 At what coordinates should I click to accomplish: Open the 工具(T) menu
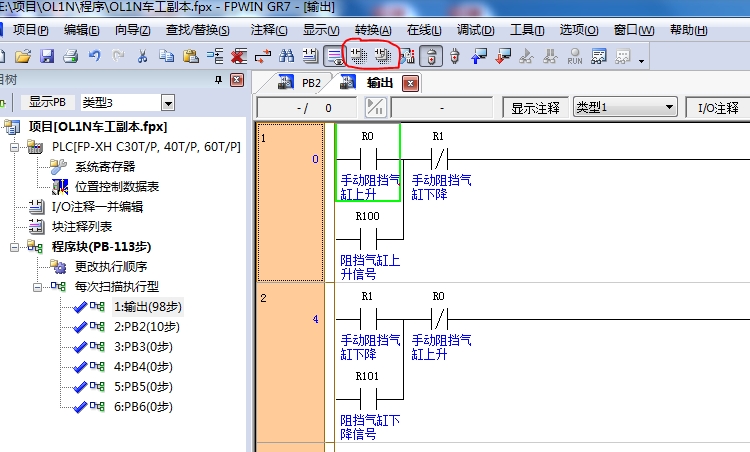[527, 30]
